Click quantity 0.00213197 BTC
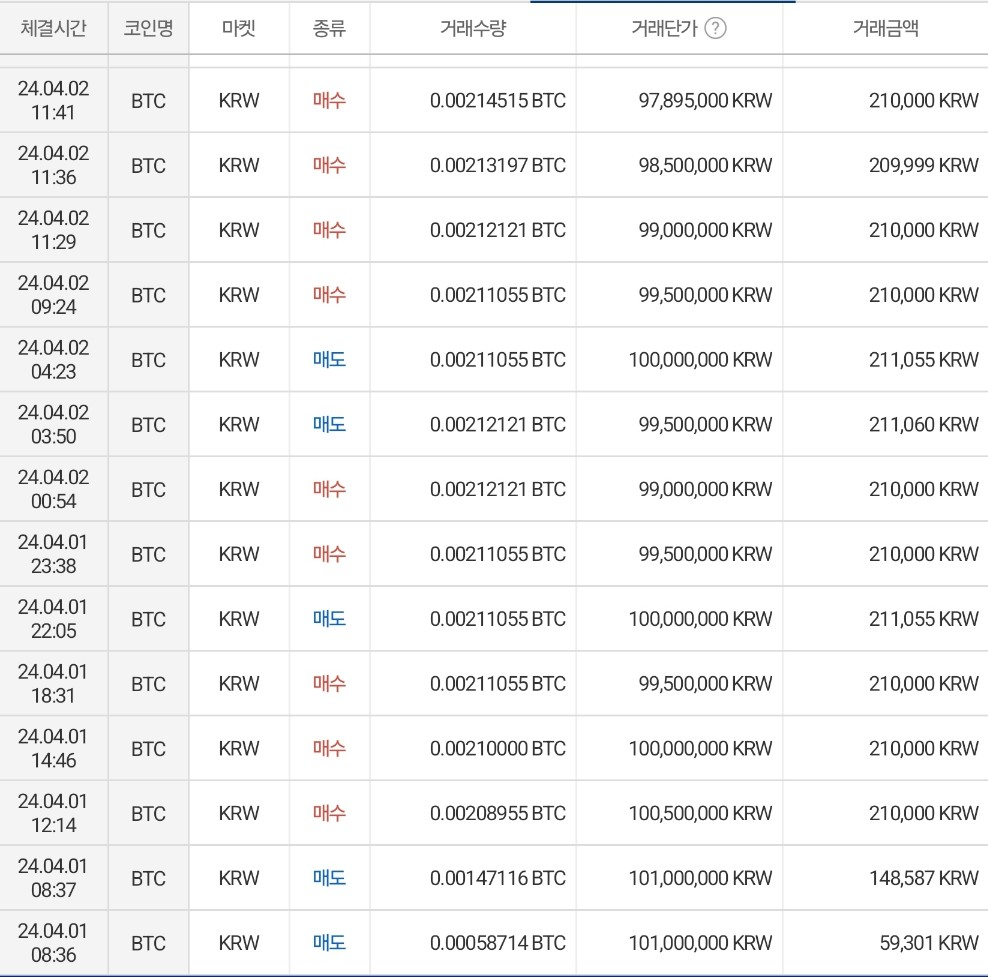This screenshot has height=977, width=988. coord(498,166)
